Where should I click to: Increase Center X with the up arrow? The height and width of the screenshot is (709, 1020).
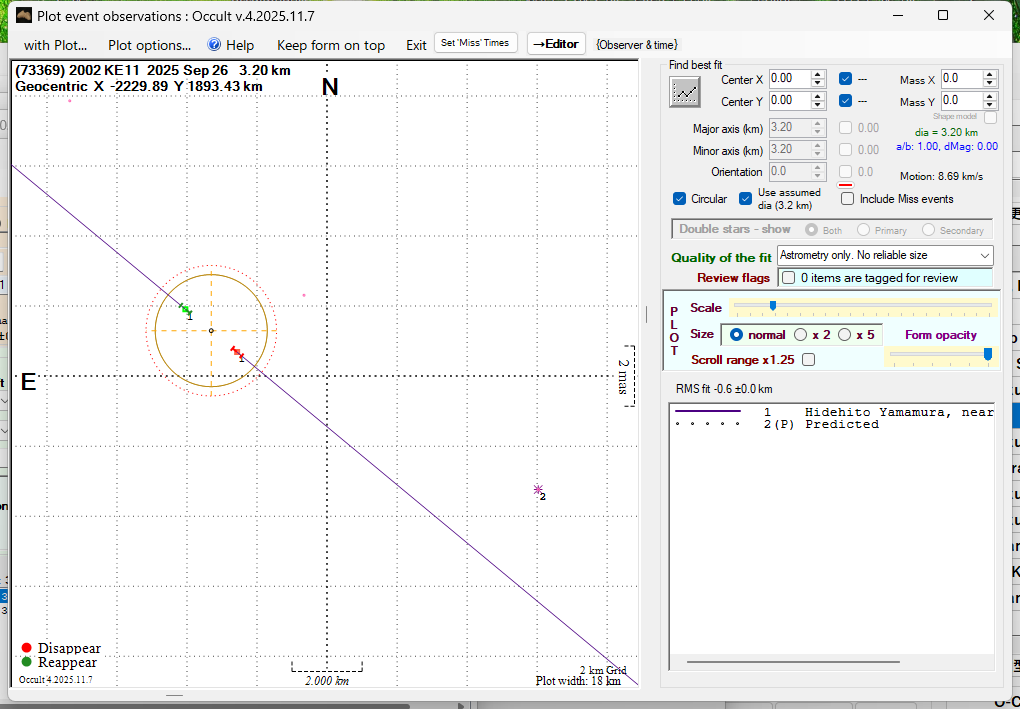point(818,74)
